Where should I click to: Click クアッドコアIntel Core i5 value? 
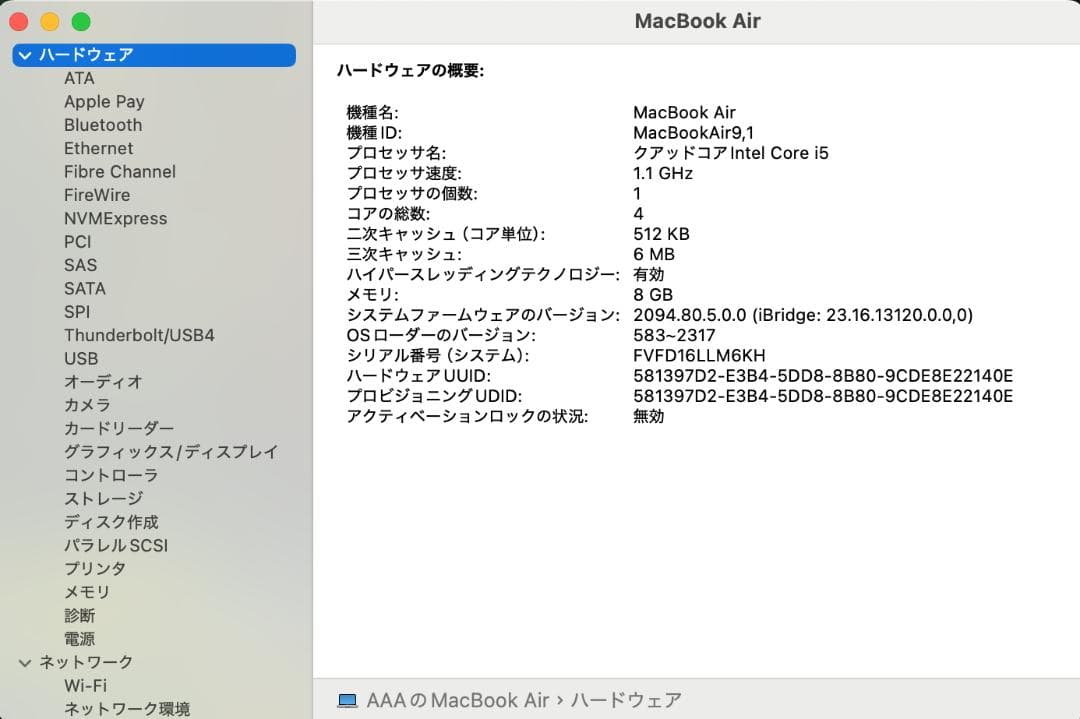pyautogui.click(x=731, y=153)
